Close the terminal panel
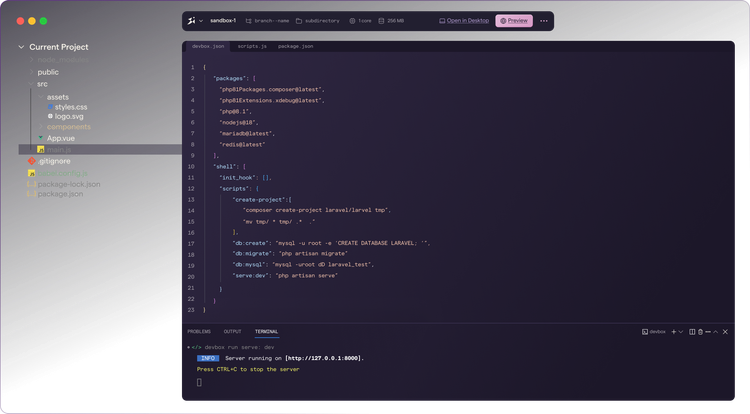 click(x=725, y=332)
